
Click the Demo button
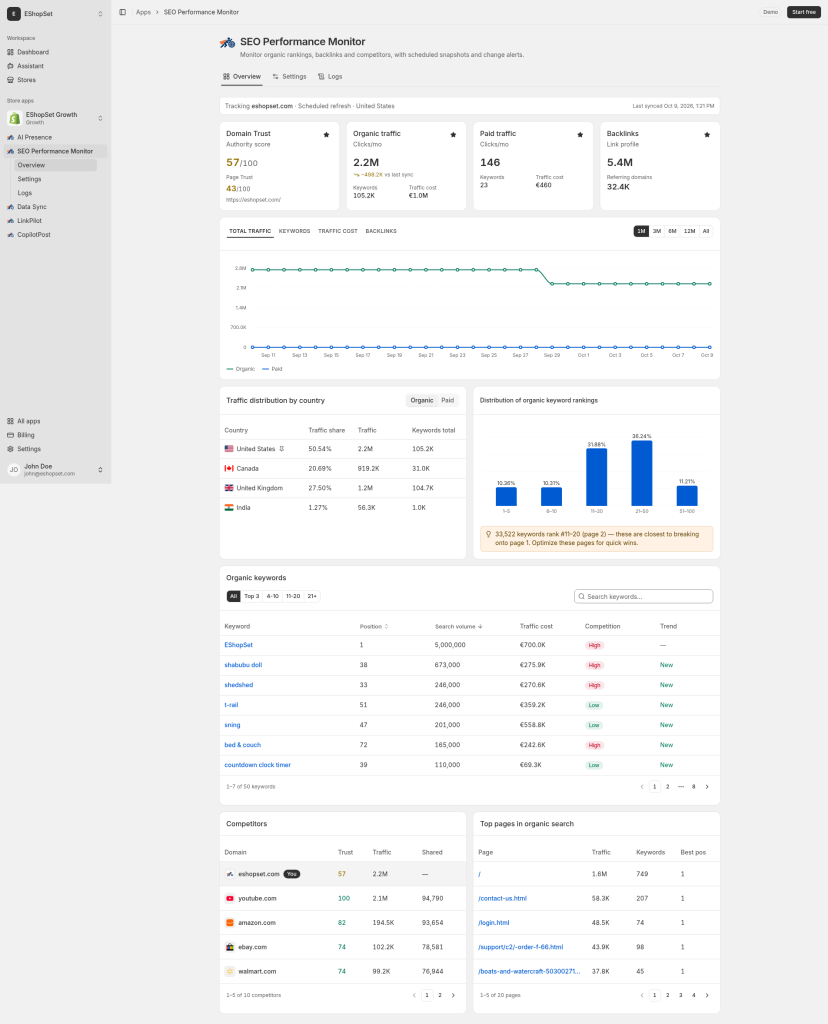coord(771,12)
